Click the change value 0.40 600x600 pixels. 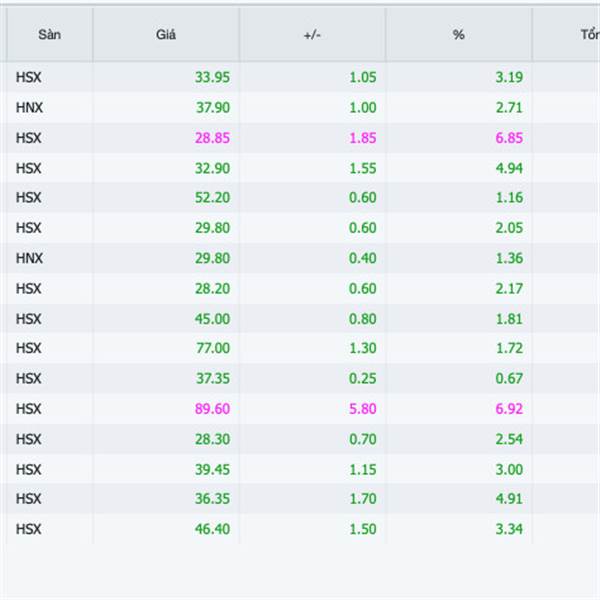tap(363, 258)
